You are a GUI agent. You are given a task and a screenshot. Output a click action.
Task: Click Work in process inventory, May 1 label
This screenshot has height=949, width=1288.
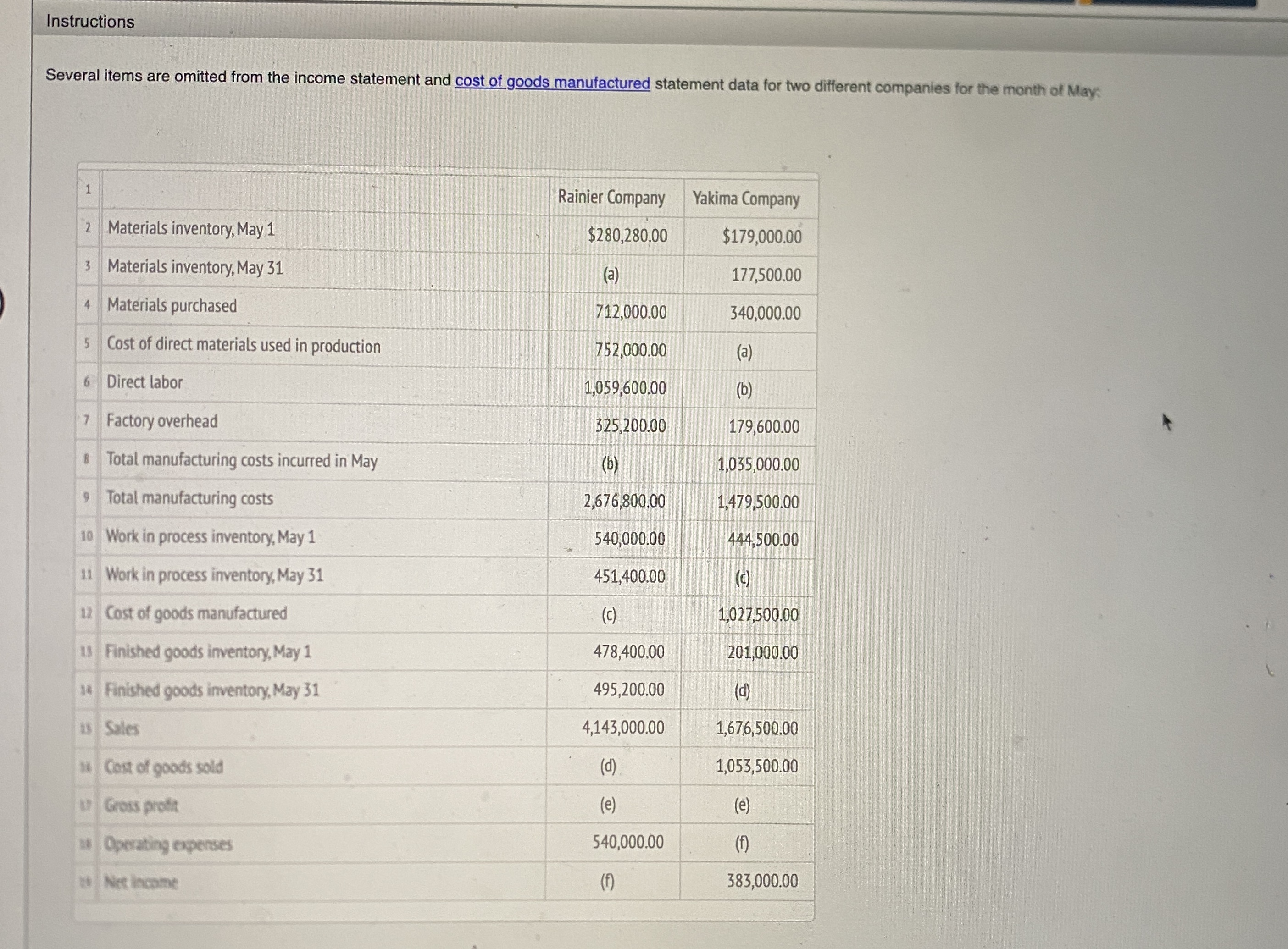coord(211,536)
